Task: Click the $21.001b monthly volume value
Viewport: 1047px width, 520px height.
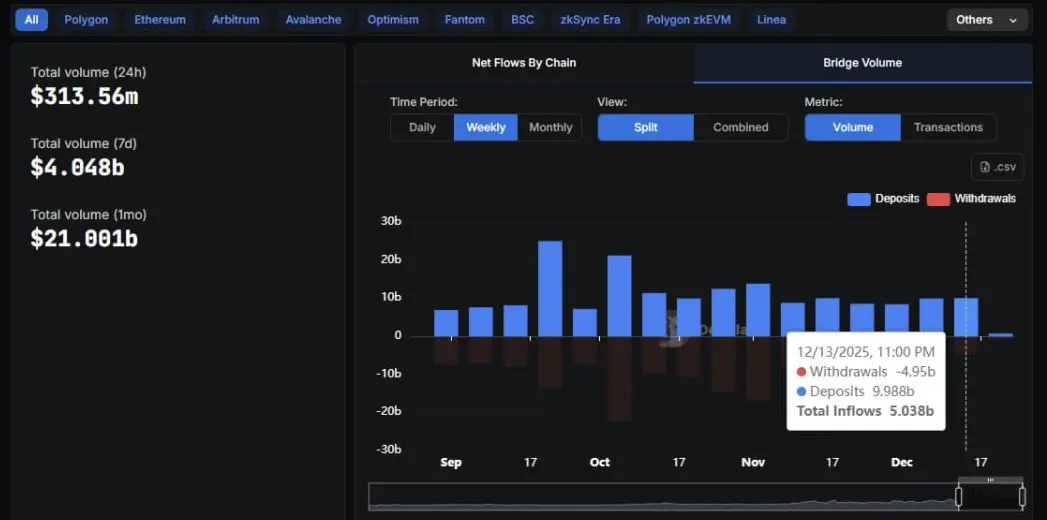Action: tap(84, 238)
